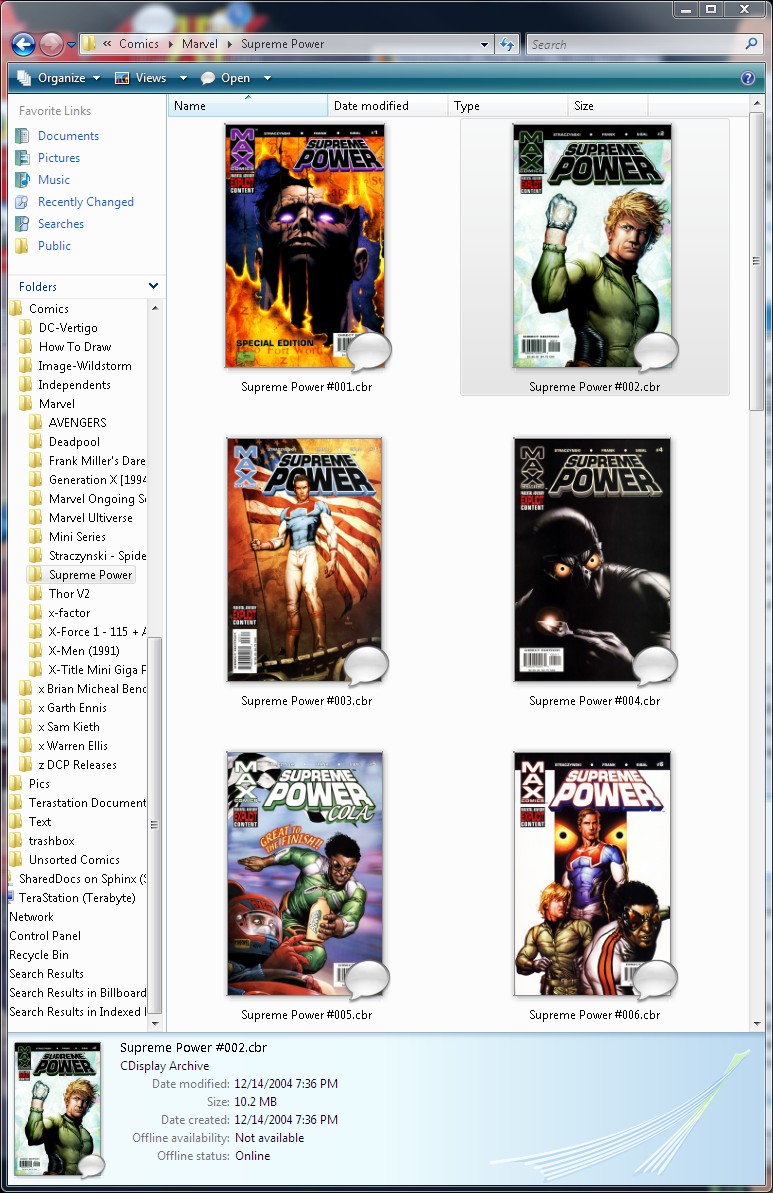This screenshot has height=1193, width=773.
Task: Select Supreme Power #004.cbr cover thumbnail
Action: 593,559
